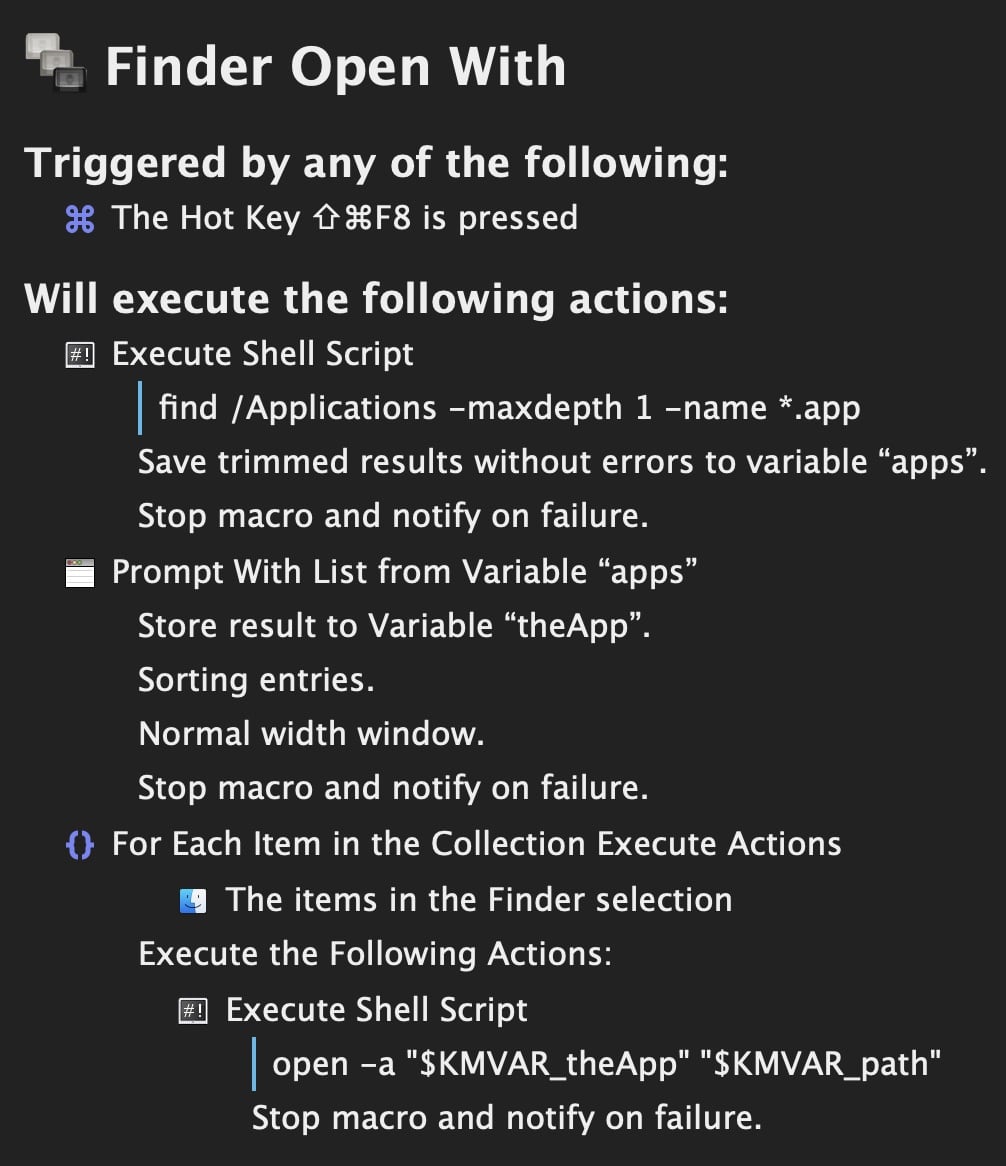Select the For Each Item in the Collection action
The image size is (1006, 1166).
pos(476,845)
